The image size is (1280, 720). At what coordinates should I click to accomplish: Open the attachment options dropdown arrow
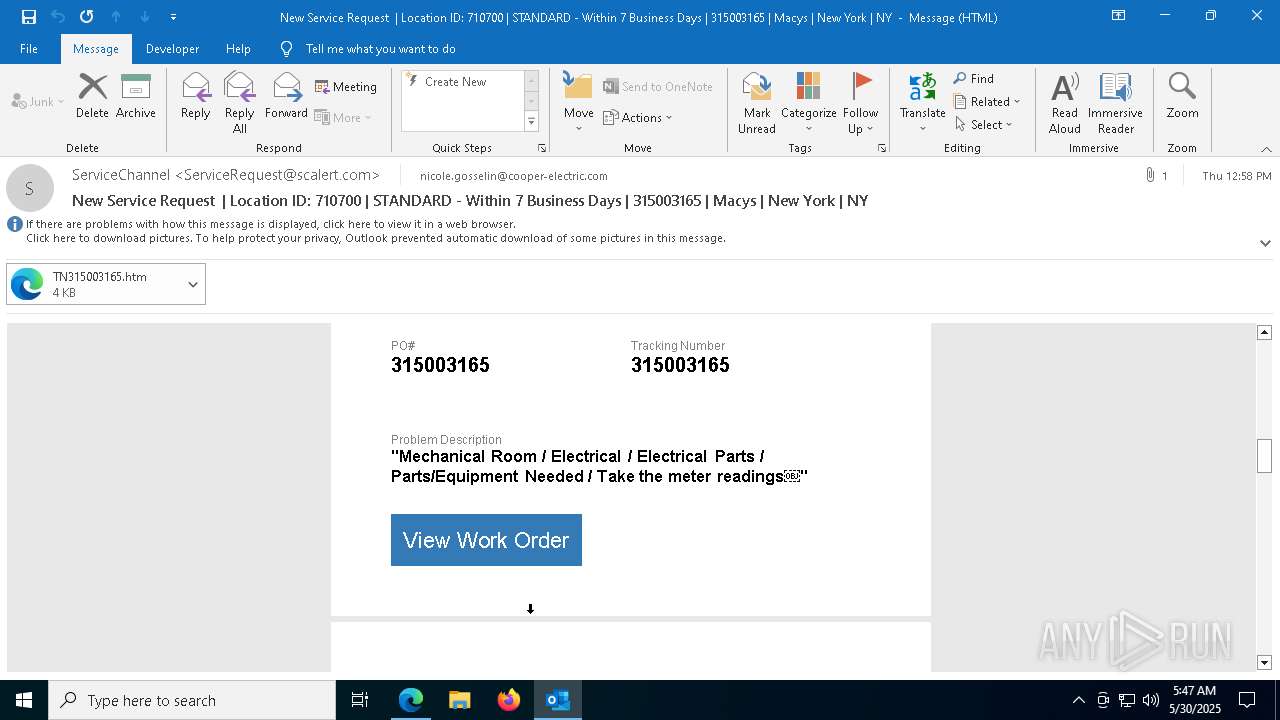pyautogui.click(x=193, y=284)
